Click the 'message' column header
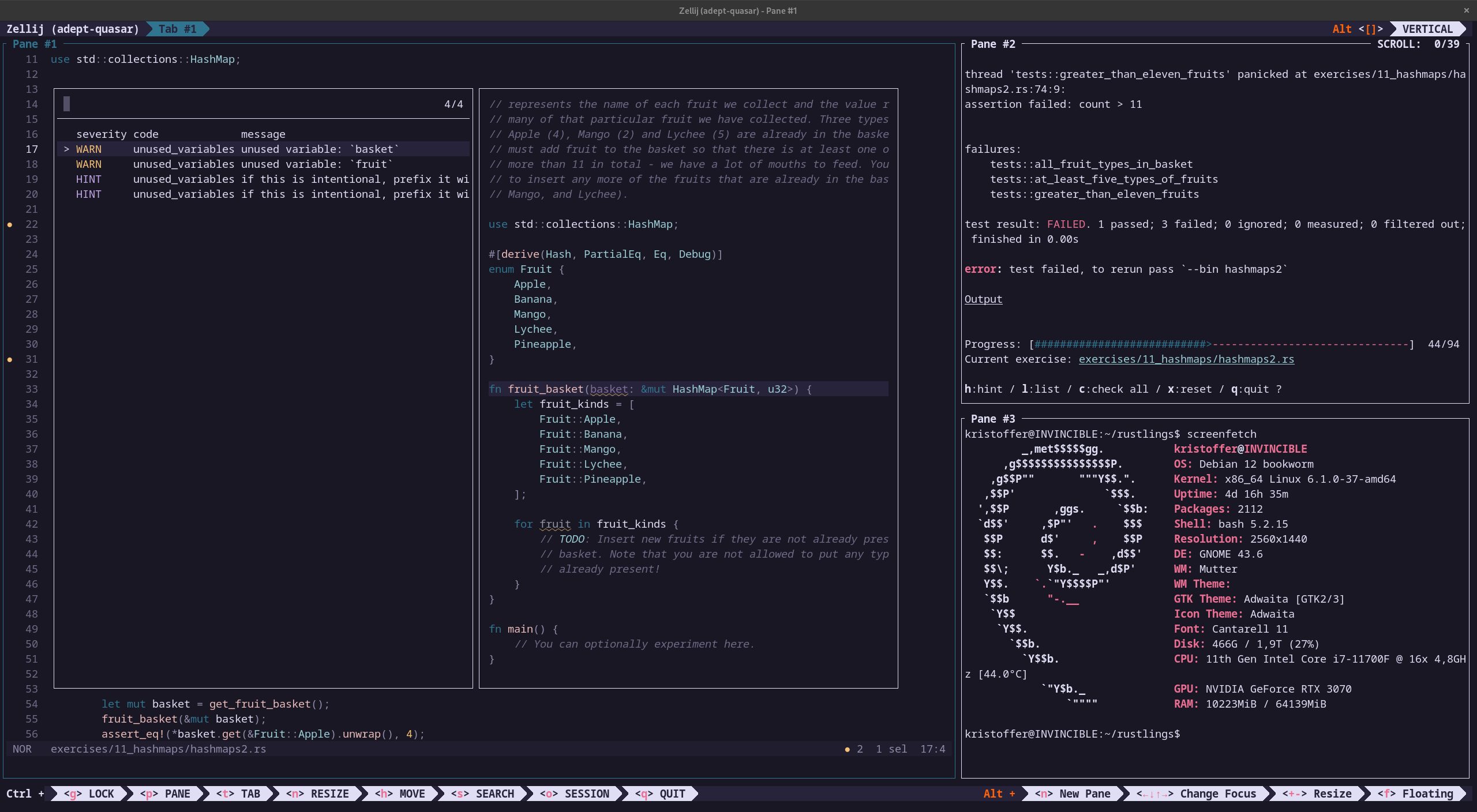The height and width of the screenshot is (812, 1477). point(263,134)
